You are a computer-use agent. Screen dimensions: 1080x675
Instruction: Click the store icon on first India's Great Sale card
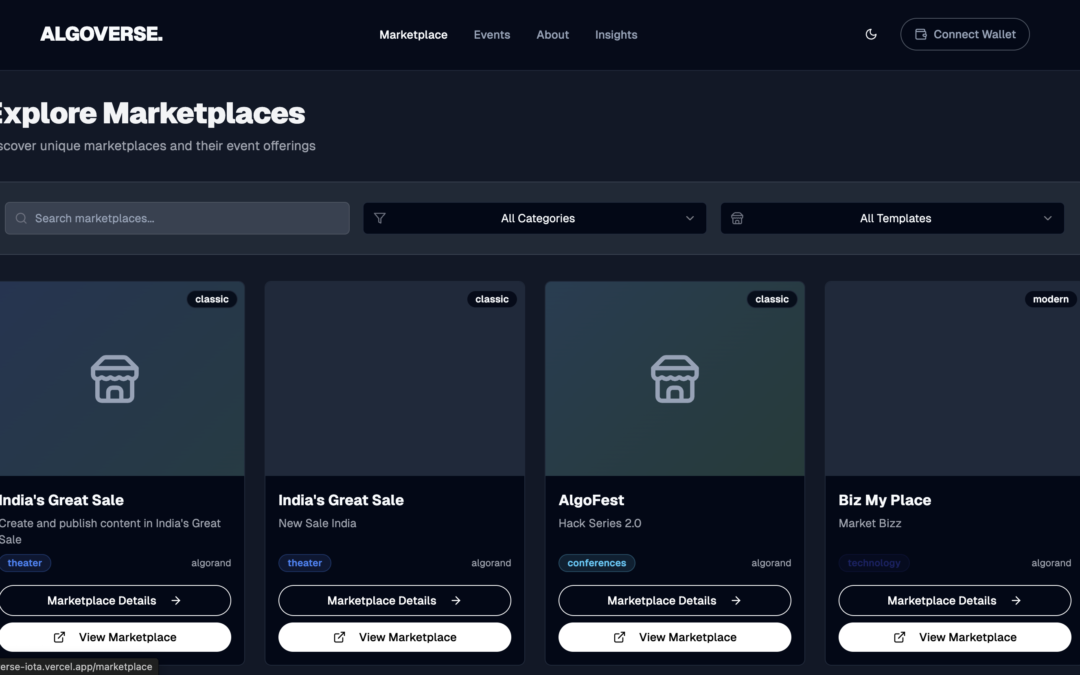coord(114,379)
